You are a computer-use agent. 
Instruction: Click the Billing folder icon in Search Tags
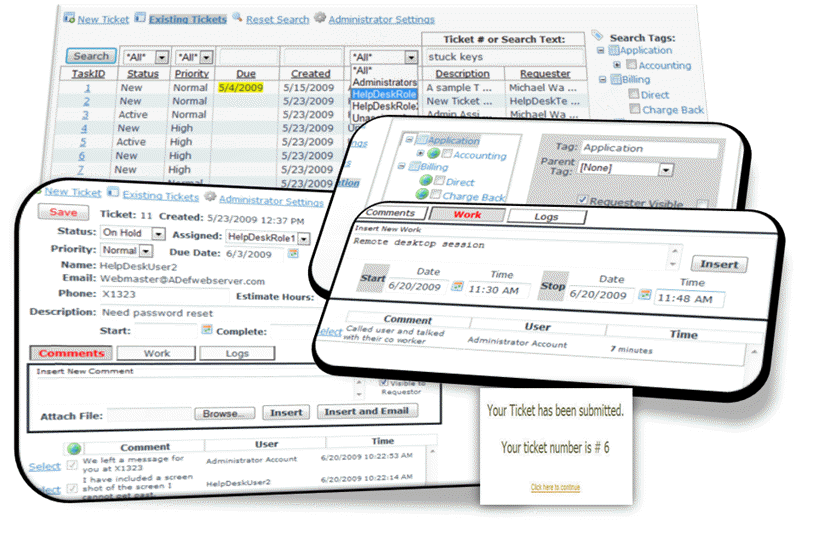(616, 79)
